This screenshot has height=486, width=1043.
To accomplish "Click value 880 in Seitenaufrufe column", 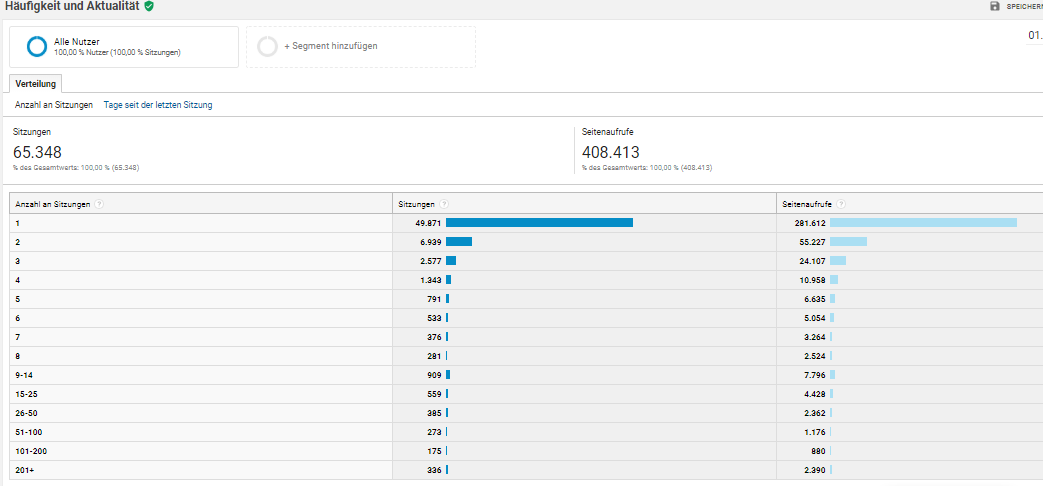I will click(x=819, y=451).
